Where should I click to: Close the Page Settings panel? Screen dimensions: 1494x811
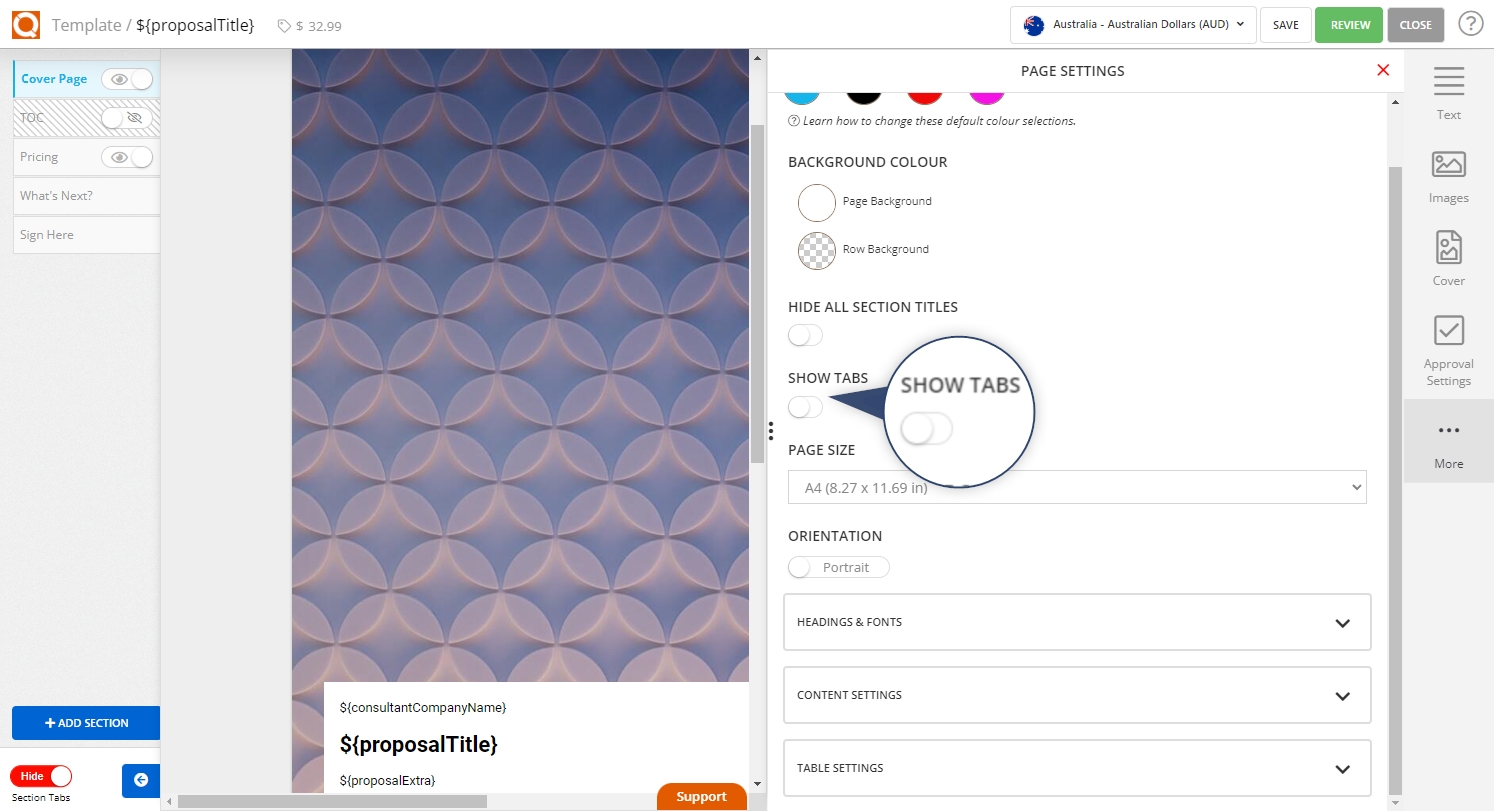pos(1383,70)
